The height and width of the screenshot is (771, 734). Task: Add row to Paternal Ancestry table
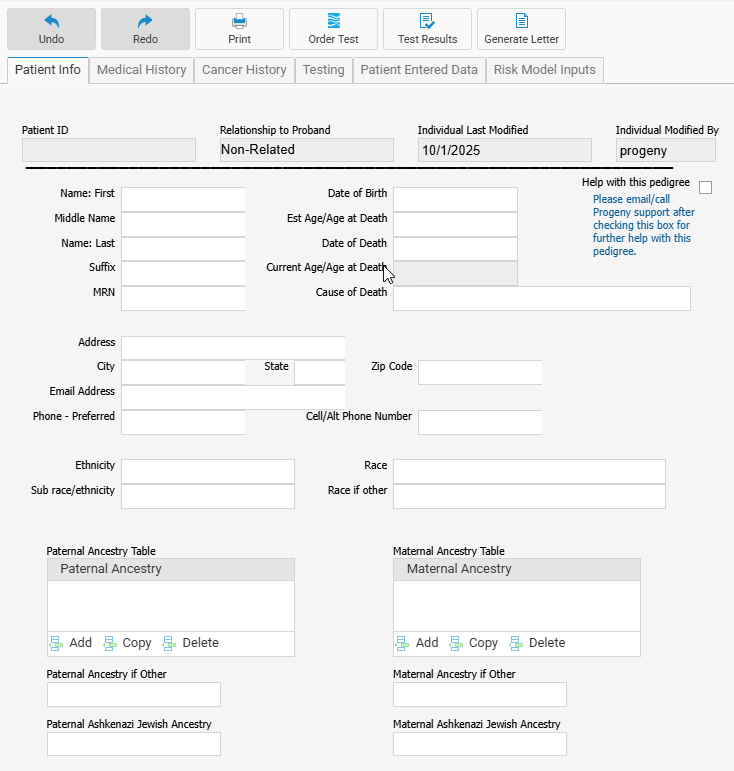click(70, 643)
